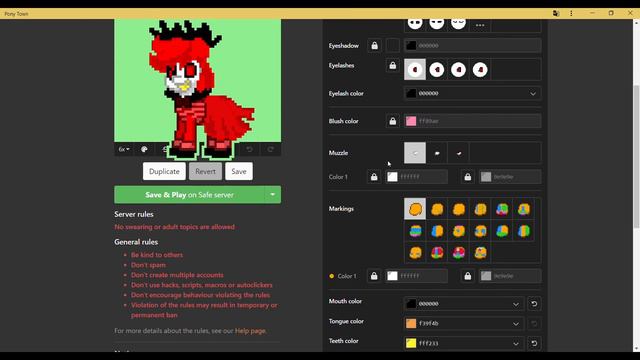Click the ffffff color field under Muzzle

417,177
